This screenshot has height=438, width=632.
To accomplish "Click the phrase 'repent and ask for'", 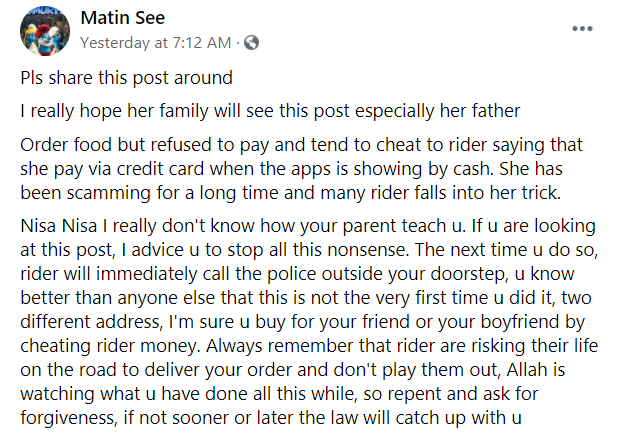I will 458,394.
